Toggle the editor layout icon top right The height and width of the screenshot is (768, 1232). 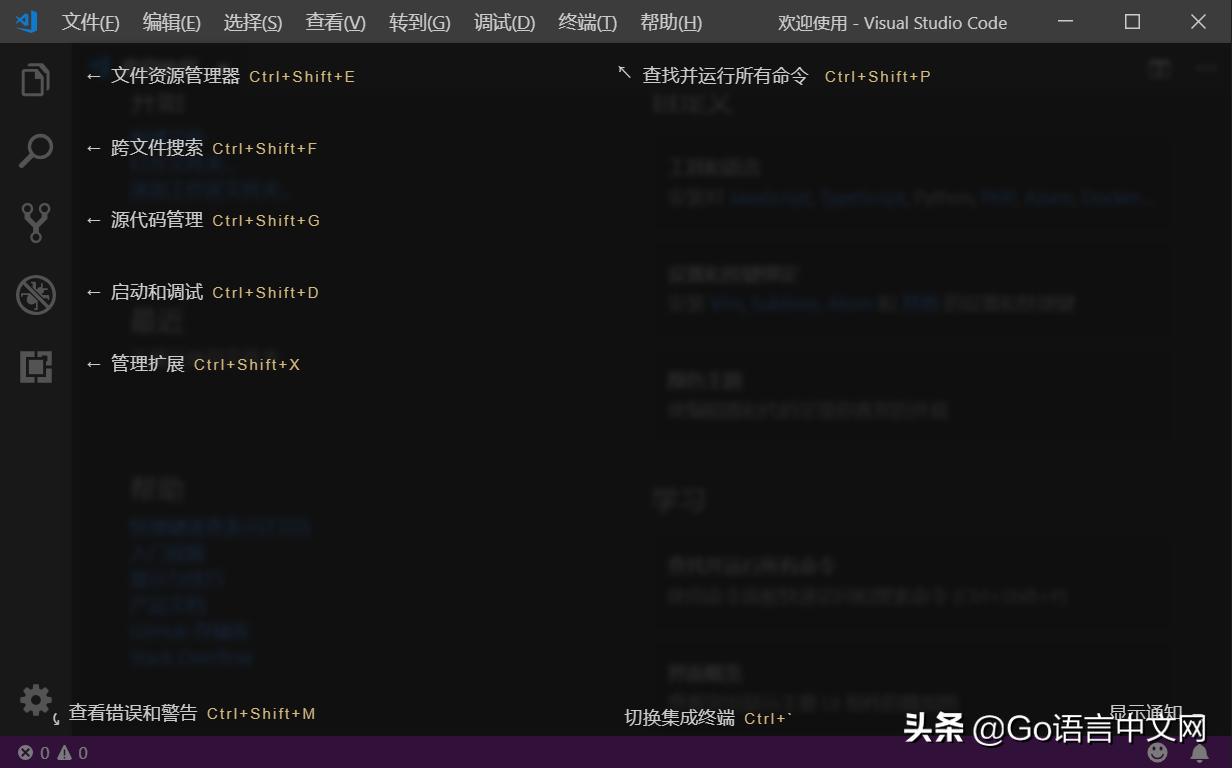[x=1160, y=68]
